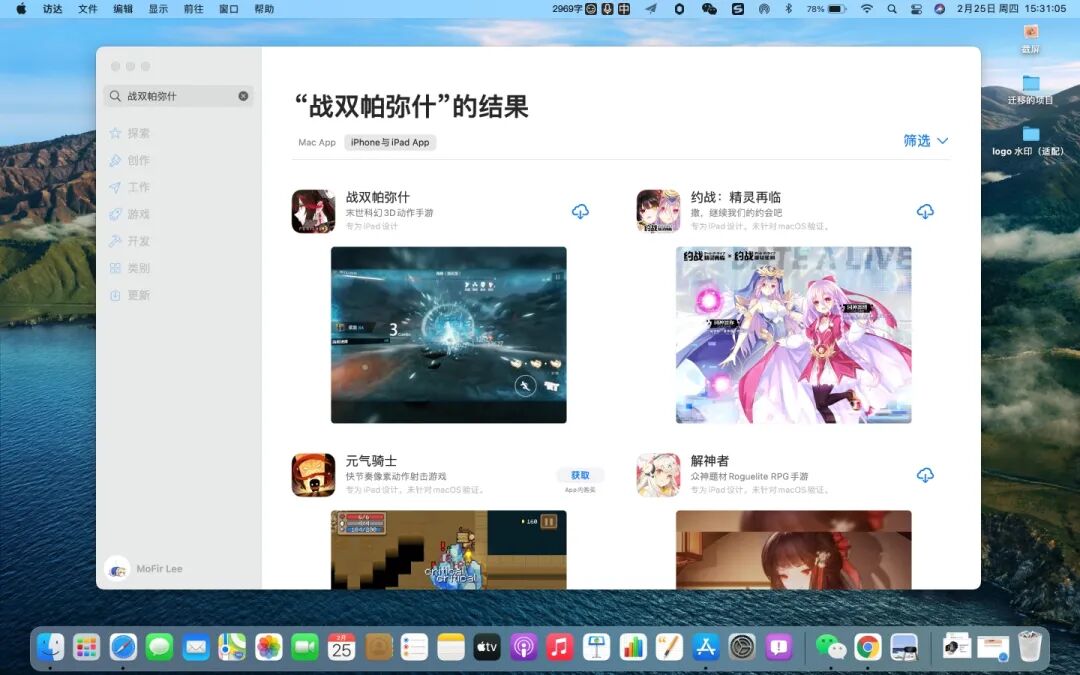The image size is (1080, 675).
Task: Open the 解神者 app icon
Action: (658, 475)
